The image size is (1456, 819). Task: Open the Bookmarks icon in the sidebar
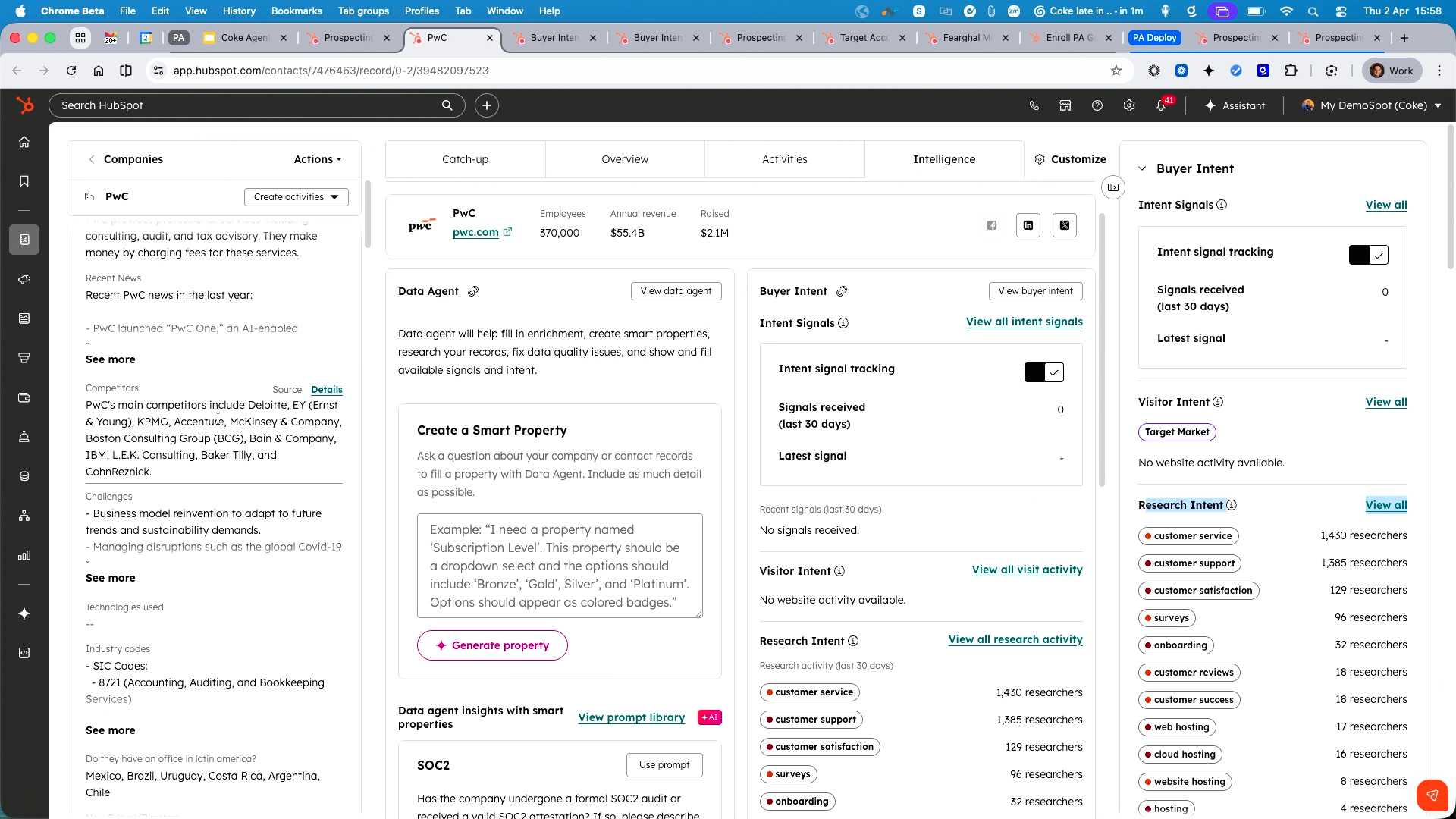pos(24,181)
